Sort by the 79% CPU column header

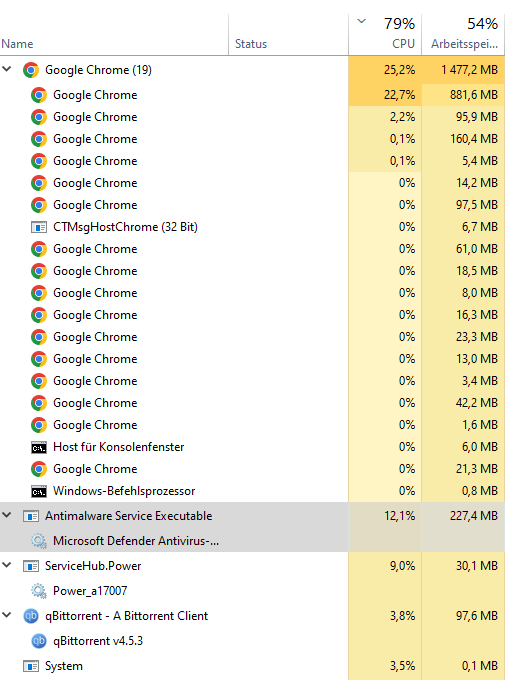pos(385,35)
